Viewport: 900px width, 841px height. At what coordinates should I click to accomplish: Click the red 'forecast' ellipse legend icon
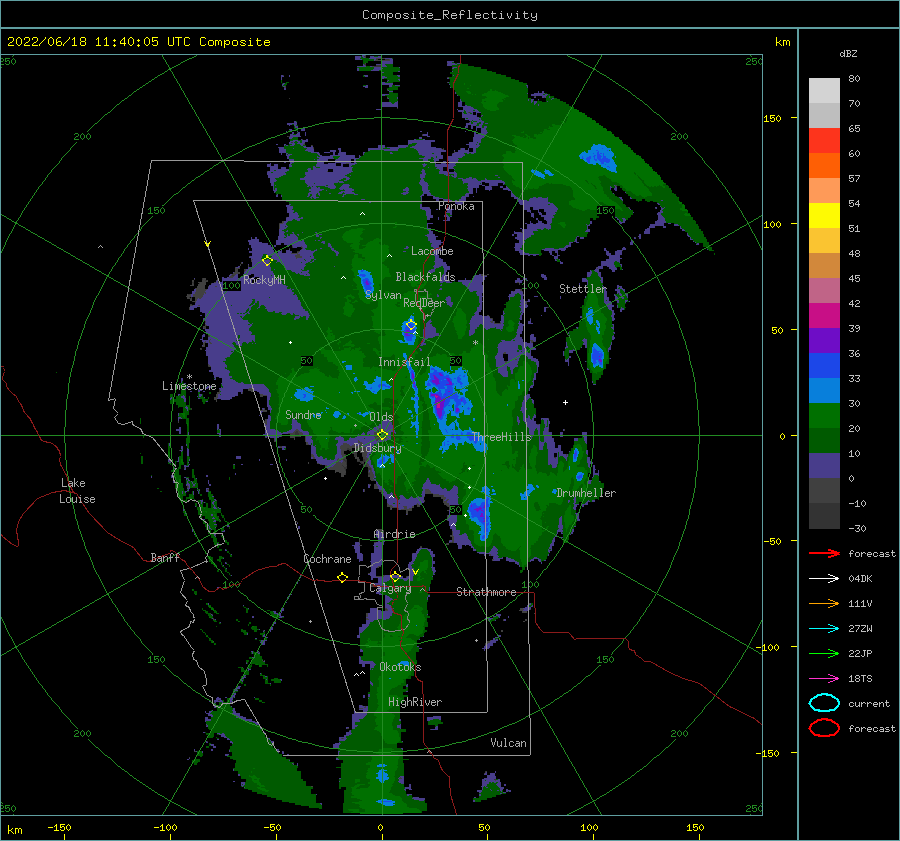point(824,728)
